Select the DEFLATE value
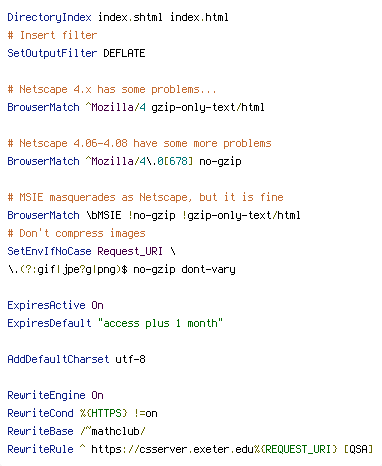The width and height of the screenshot is (382, 466). click(x=124, y=53)
